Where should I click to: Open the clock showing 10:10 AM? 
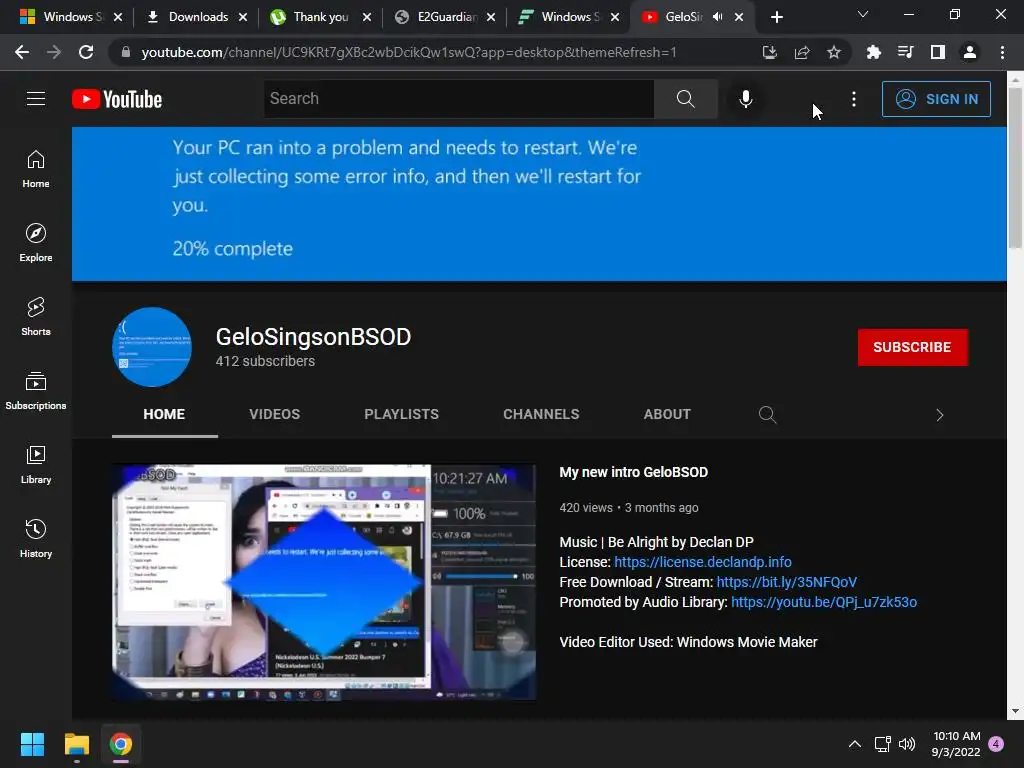(956, 744)
